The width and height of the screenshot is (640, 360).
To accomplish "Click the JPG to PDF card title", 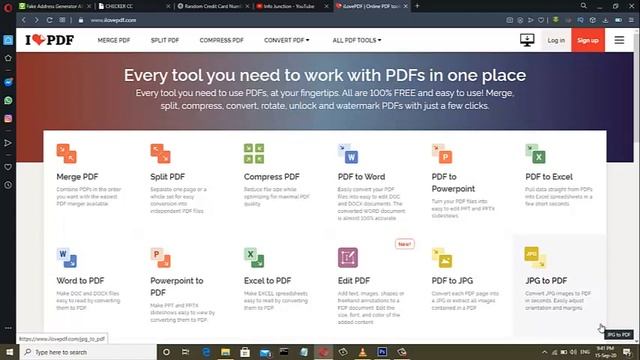I will click(546, 281).
